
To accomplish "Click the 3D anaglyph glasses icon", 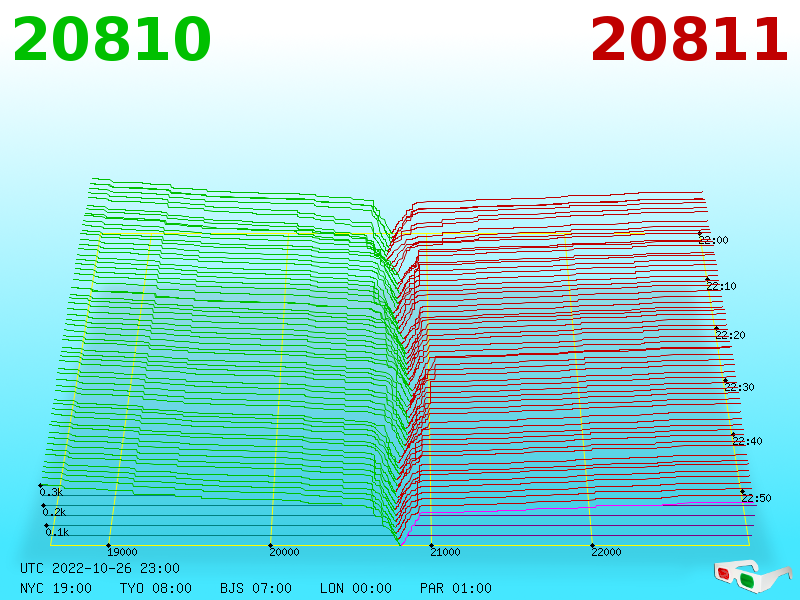I will tap(752, 576).
